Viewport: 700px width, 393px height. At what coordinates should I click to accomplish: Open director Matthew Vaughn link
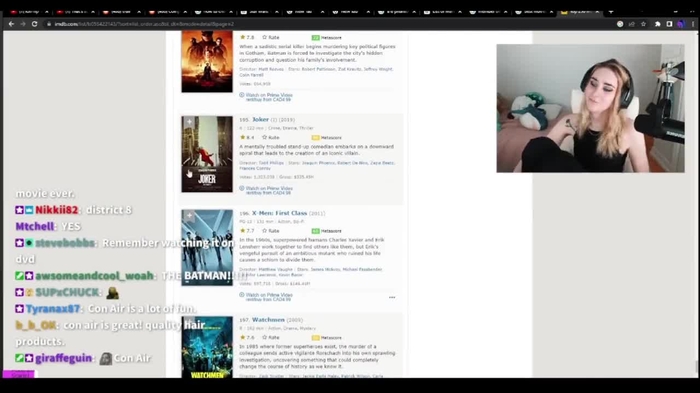coord(275,270)
